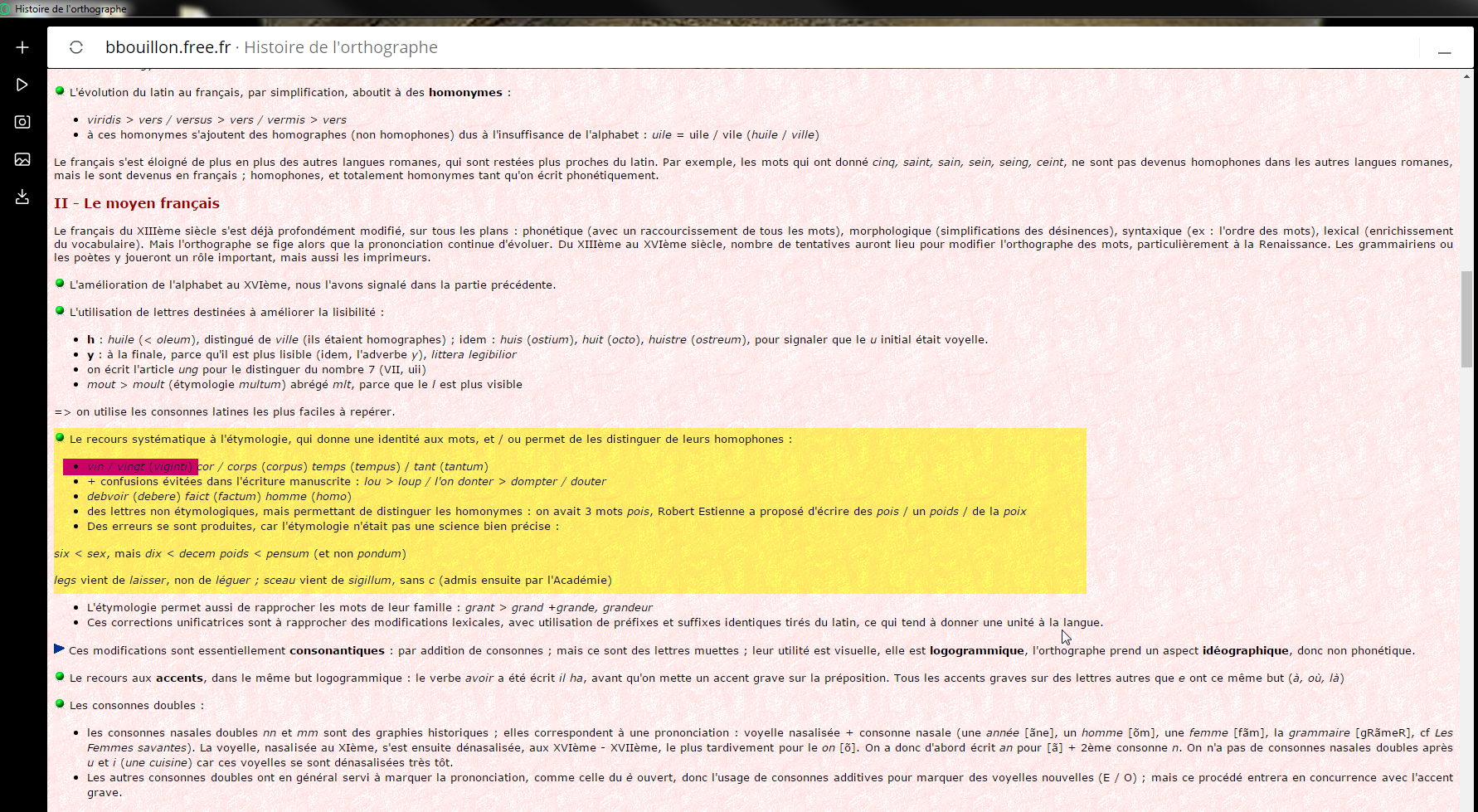
Task: Click the scroll up arrow of the page
Action: pyautogui.click(x=1466, y=76)
